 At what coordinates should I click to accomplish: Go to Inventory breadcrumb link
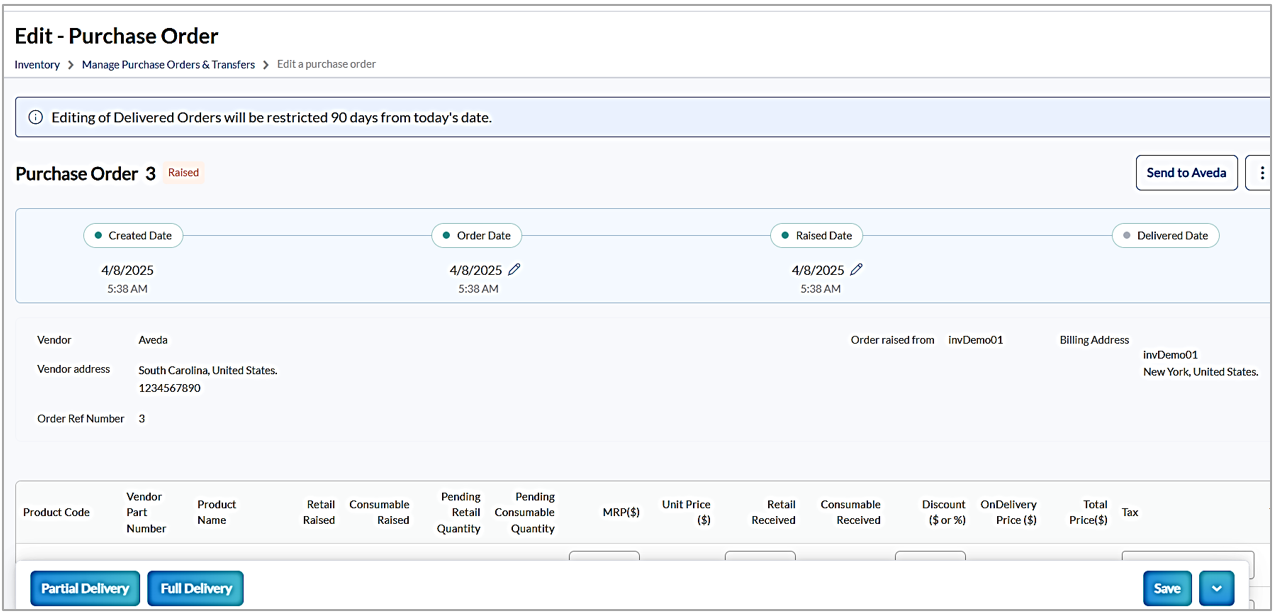pos(37,64)
